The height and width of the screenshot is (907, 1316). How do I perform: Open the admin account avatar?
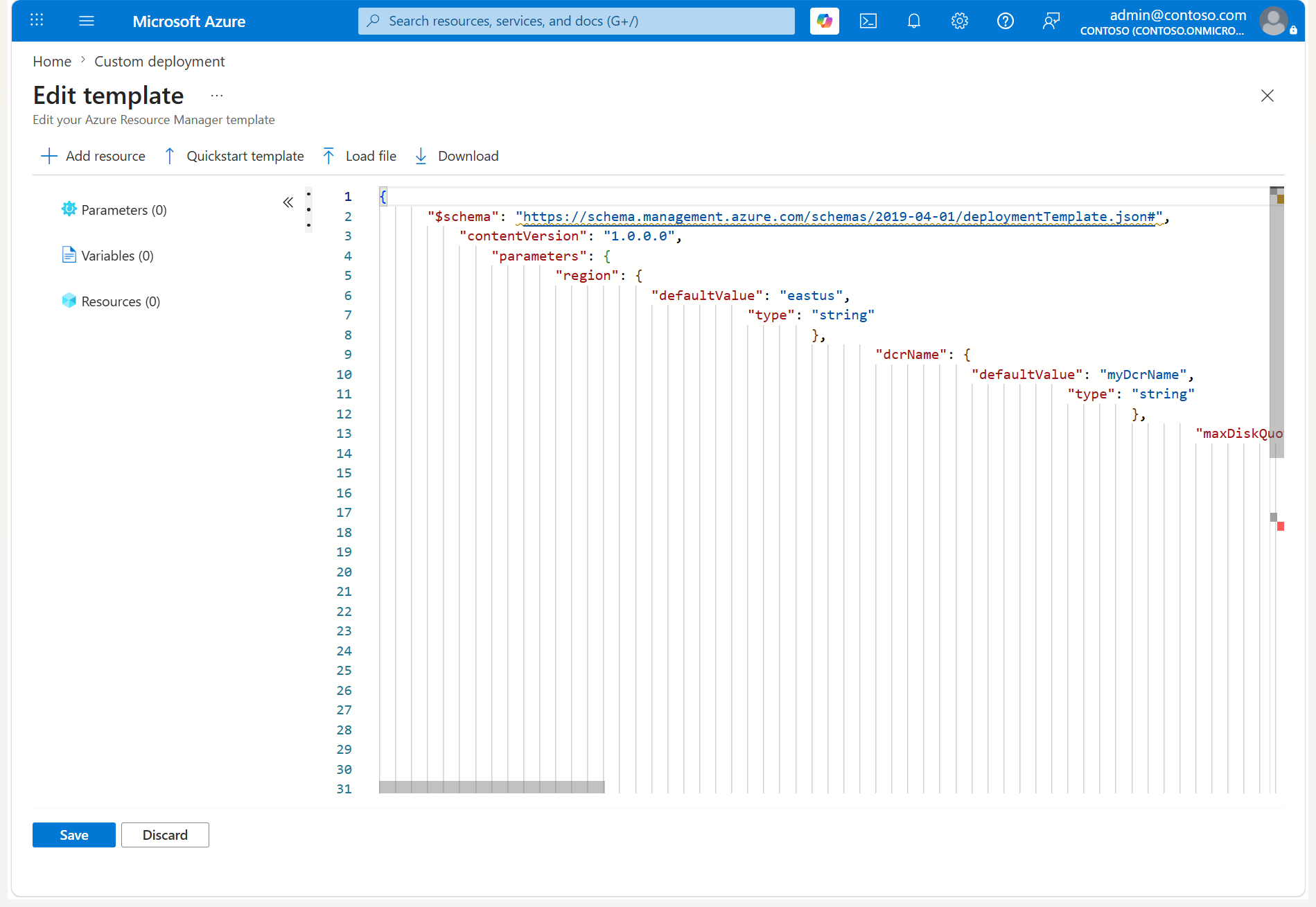1274,21
